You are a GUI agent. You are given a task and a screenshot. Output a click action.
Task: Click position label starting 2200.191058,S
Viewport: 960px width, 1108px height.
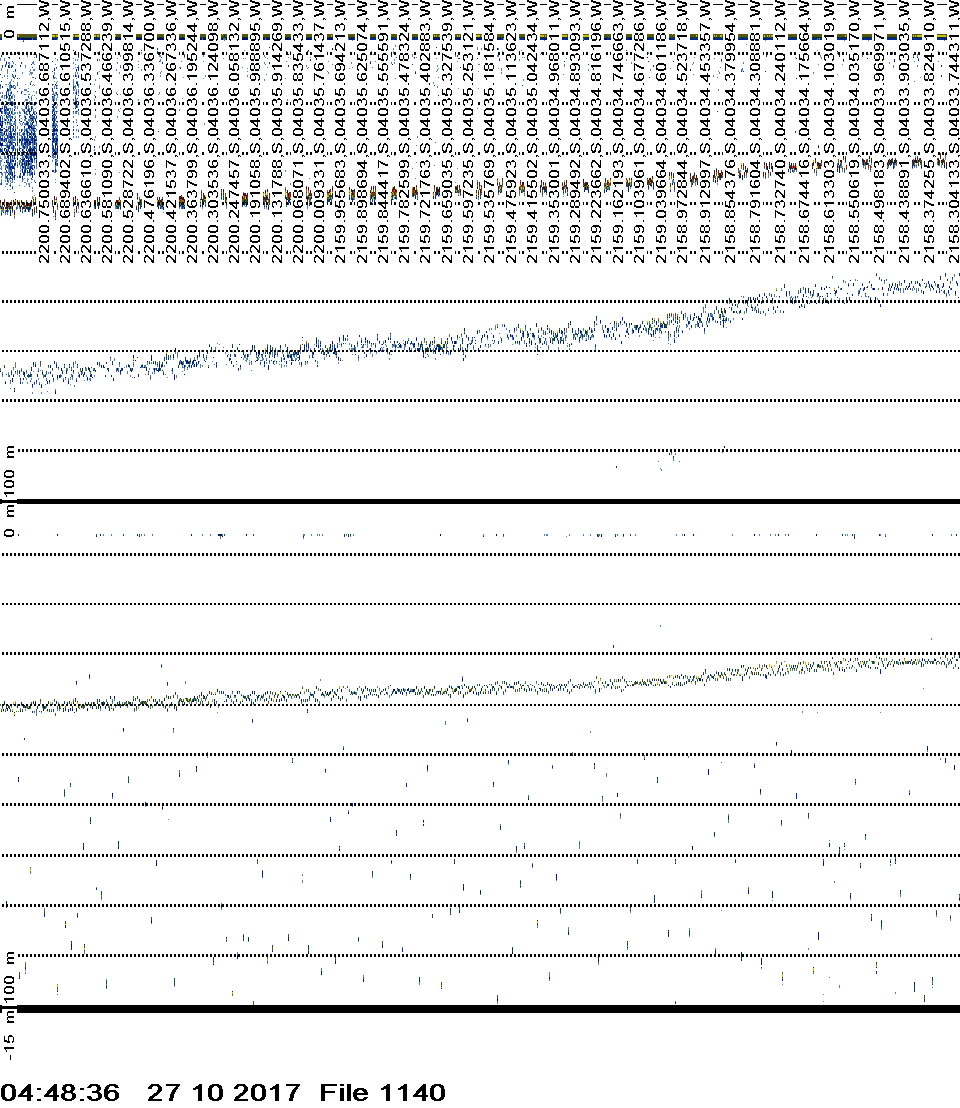click(256, 131)
